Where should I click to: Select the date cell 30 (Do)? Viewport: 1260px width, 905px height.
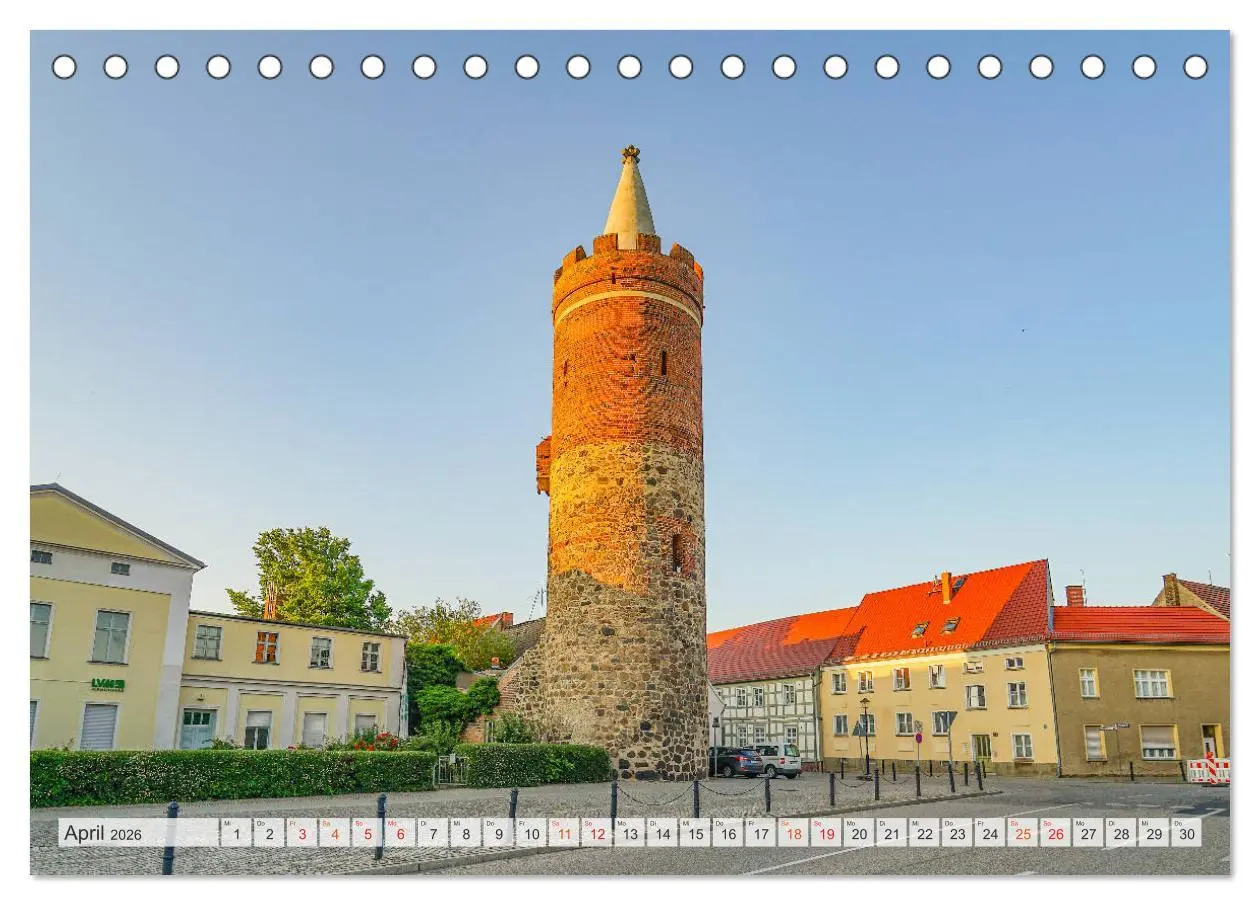pos(1187,833)
